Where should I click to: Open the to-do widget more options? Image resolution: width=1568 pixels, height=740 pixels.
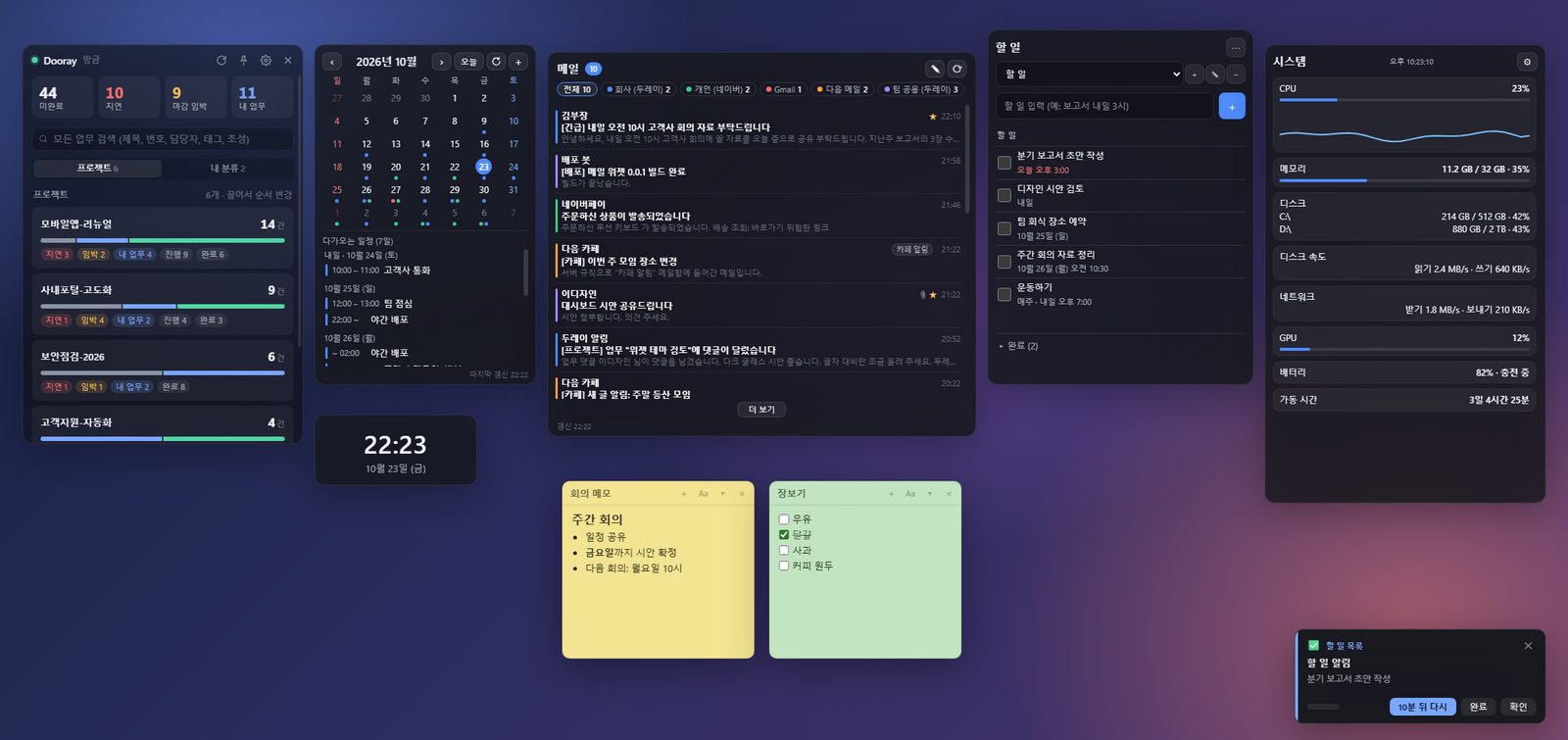tap(1236, 47)
